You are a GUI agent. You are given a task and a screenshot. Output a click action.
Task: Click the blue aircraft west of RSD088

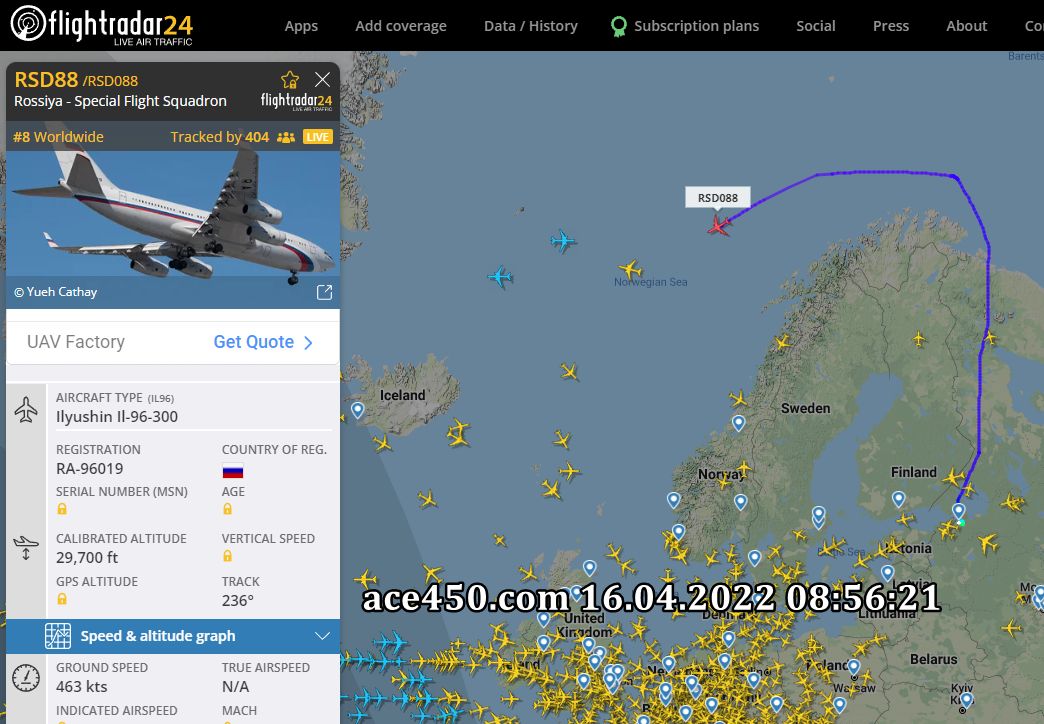[563, 240]
